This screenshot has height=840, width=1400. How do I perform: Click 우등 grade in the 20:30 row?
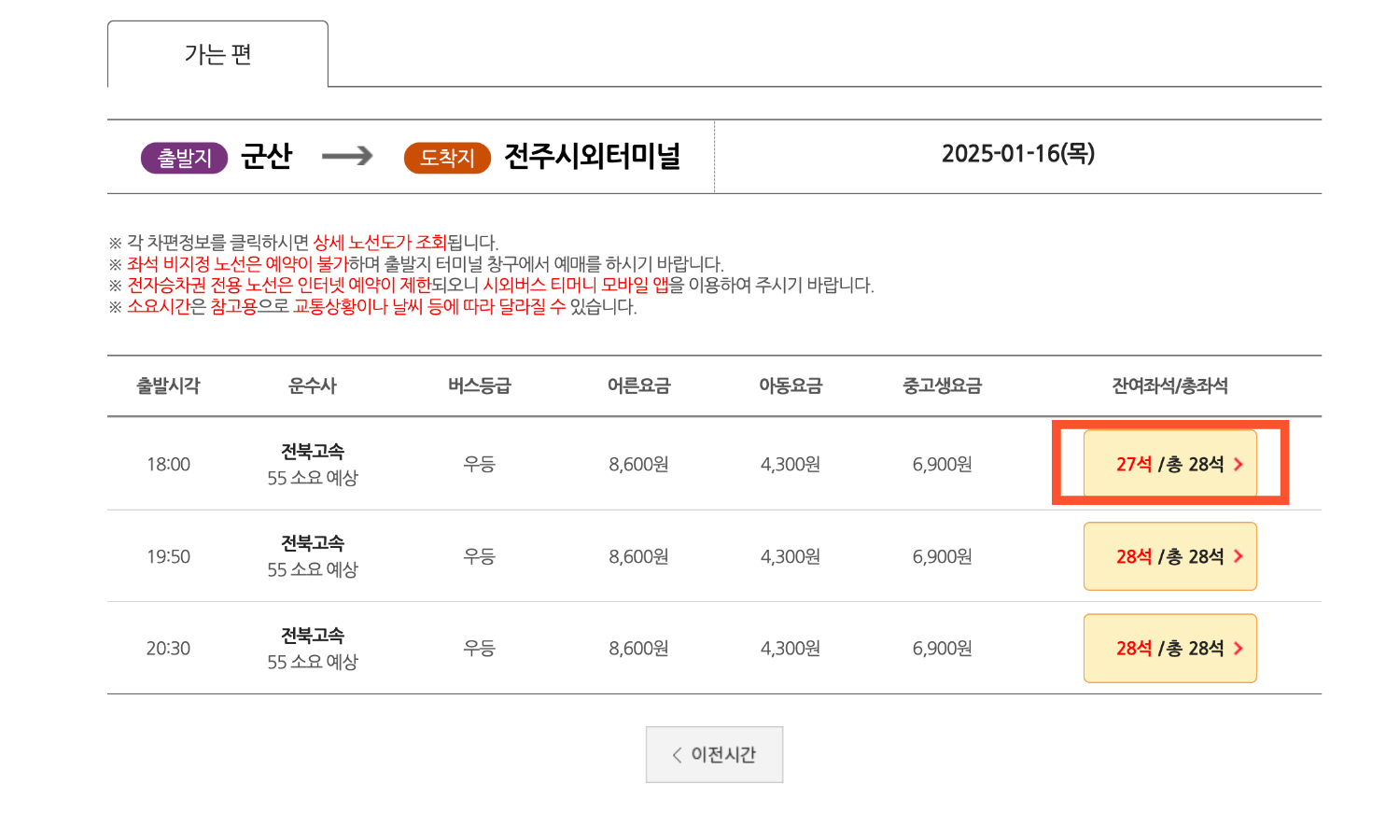pos(480,648)
